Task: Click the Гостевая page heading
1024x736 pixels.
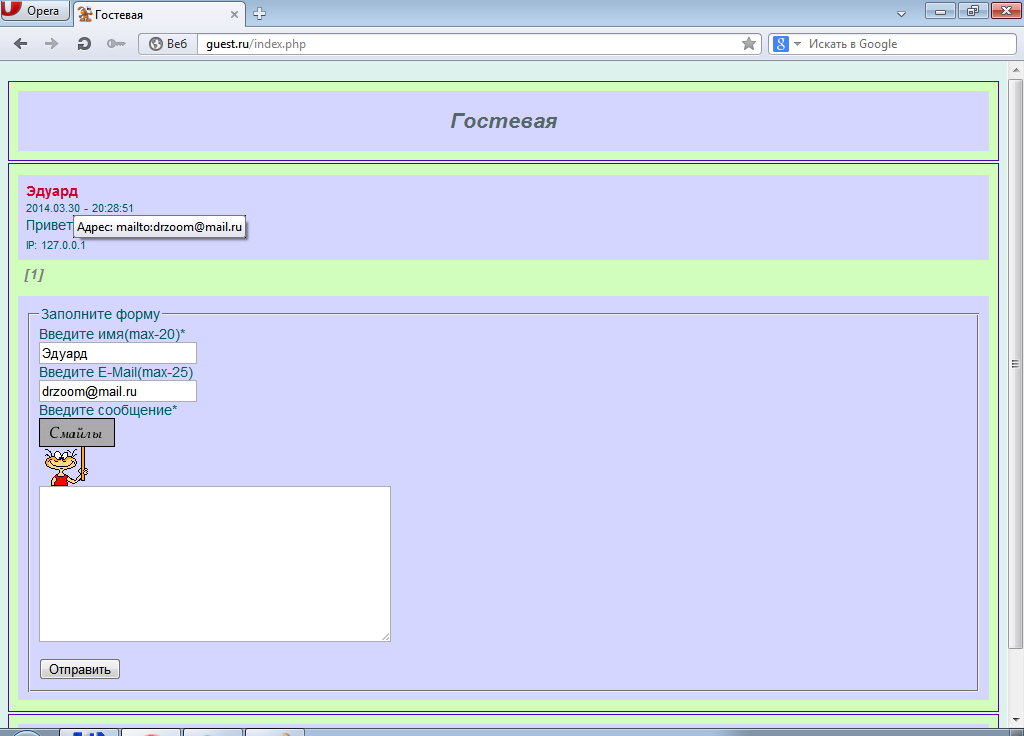Action: [504, 121]
